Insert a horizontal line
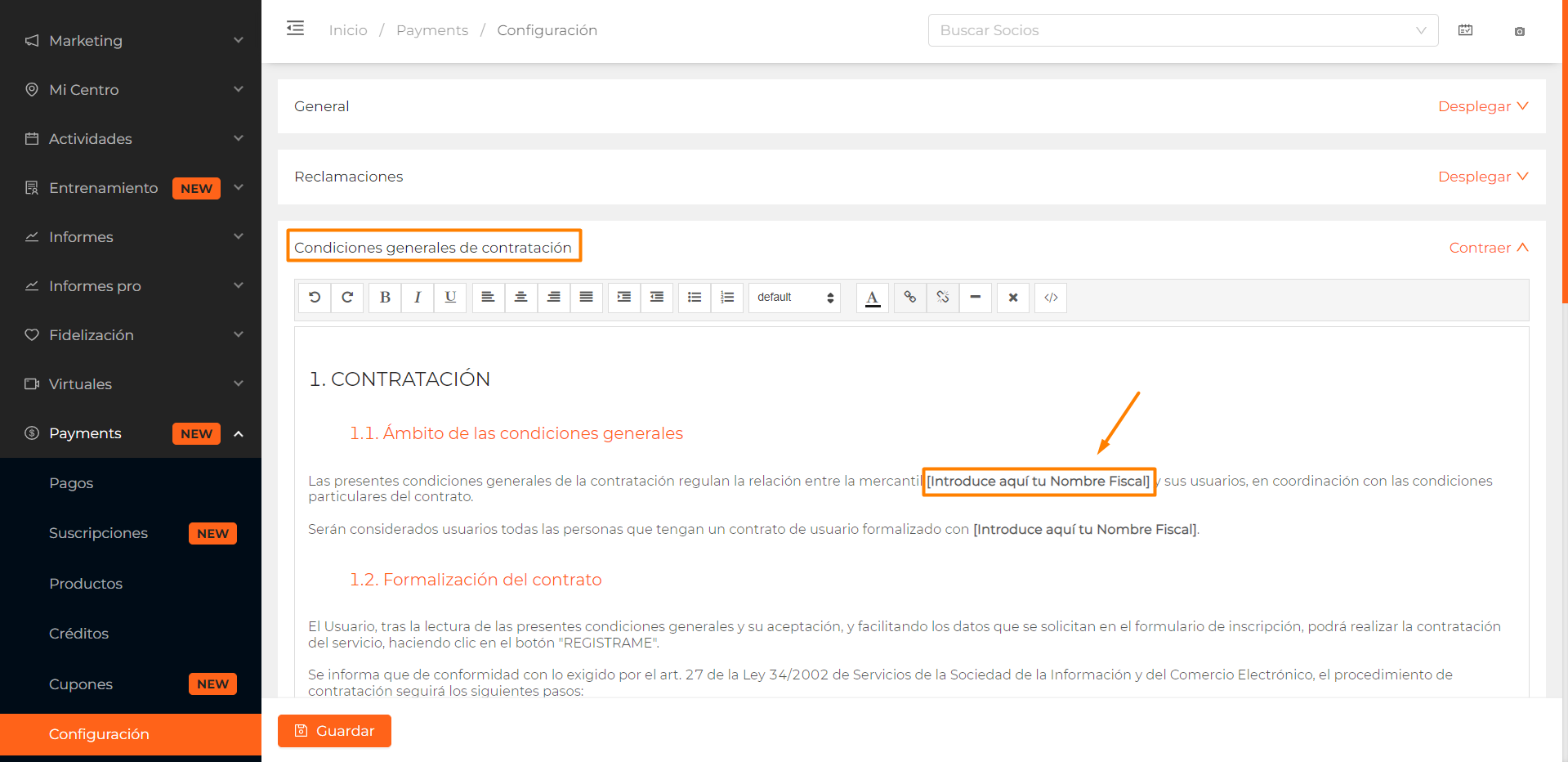The height and width of the screenshot is (762, 1568). click(x=976, y=298)
